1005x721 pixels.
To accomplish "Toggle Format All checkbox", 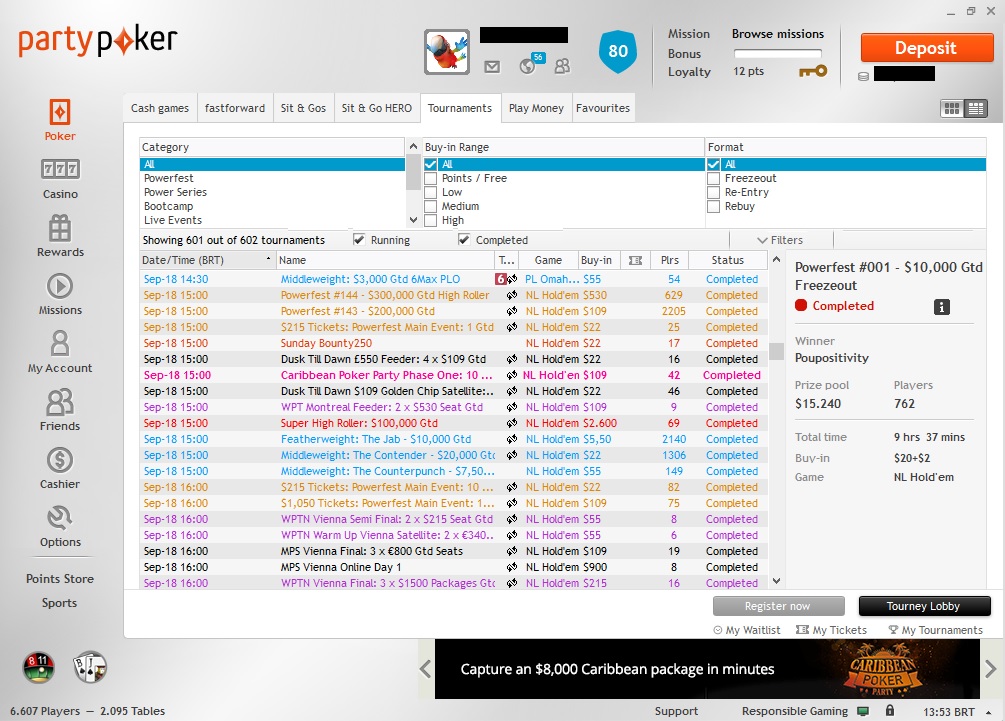I will pos(713,165).
